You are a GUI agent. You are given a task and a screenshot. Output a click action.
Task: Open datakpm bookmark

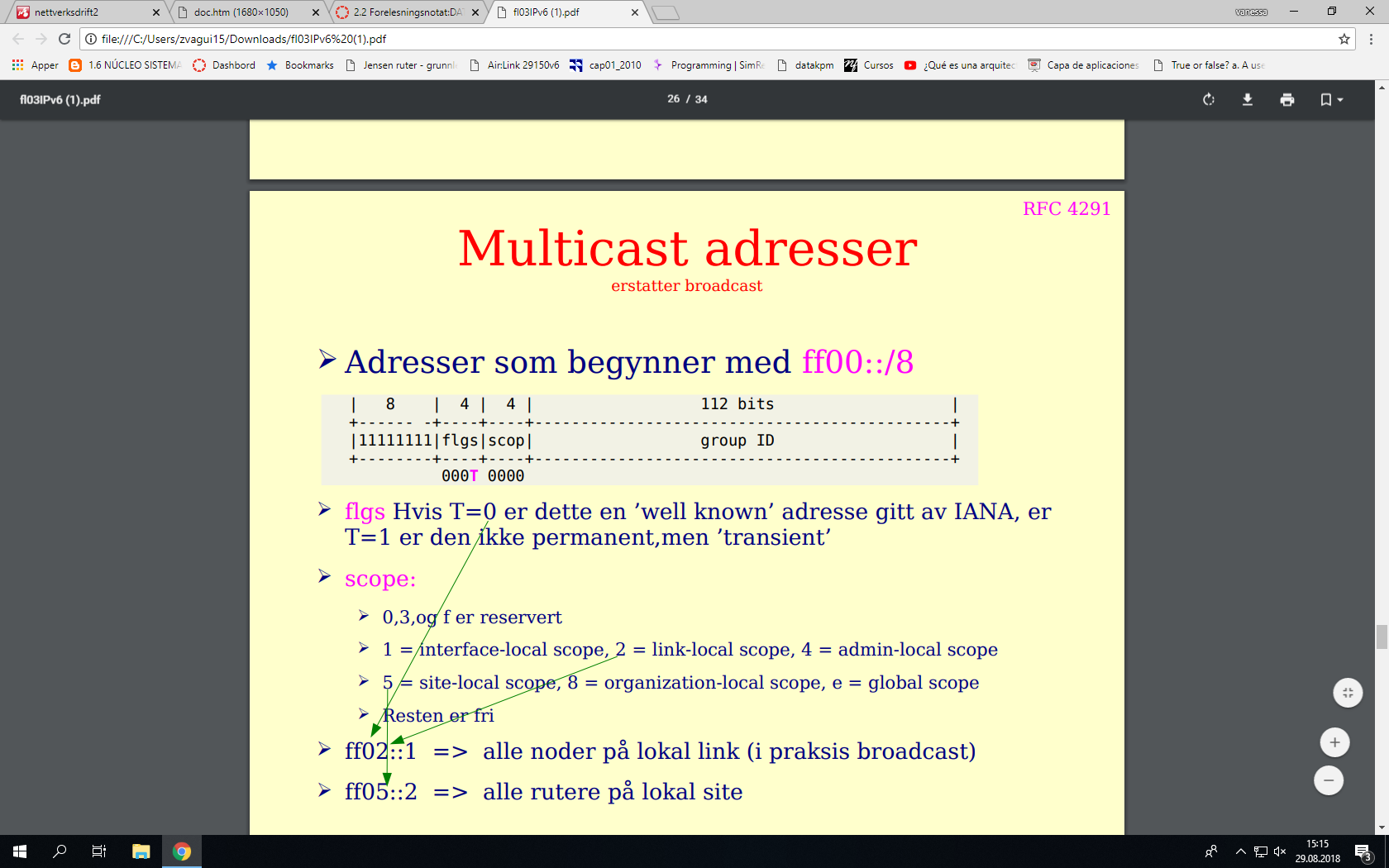[805, 65]
